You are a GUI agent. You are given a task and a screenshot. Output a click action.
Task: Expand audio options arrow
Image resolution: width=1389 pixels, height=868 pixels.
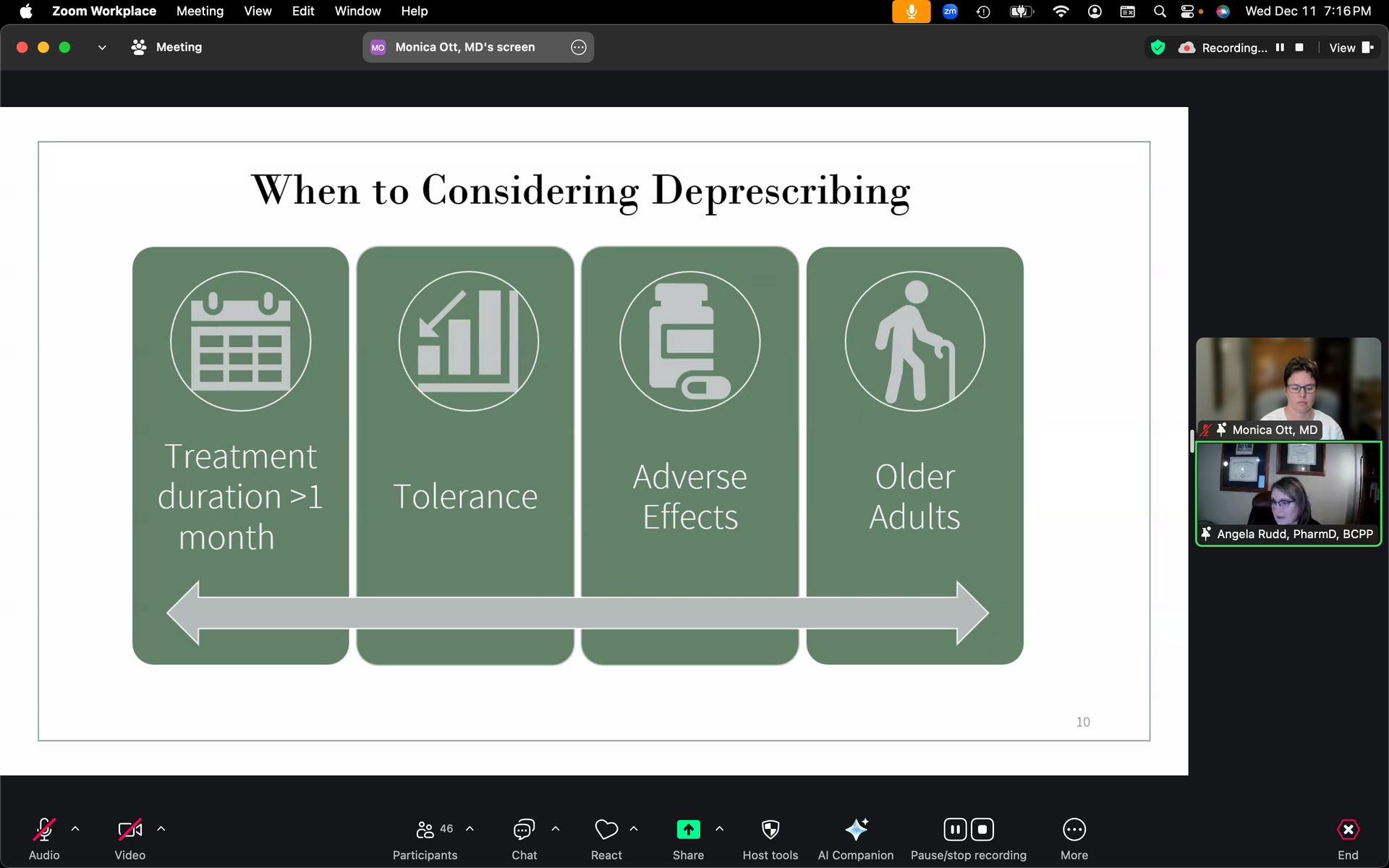click(x=75, y=829)
